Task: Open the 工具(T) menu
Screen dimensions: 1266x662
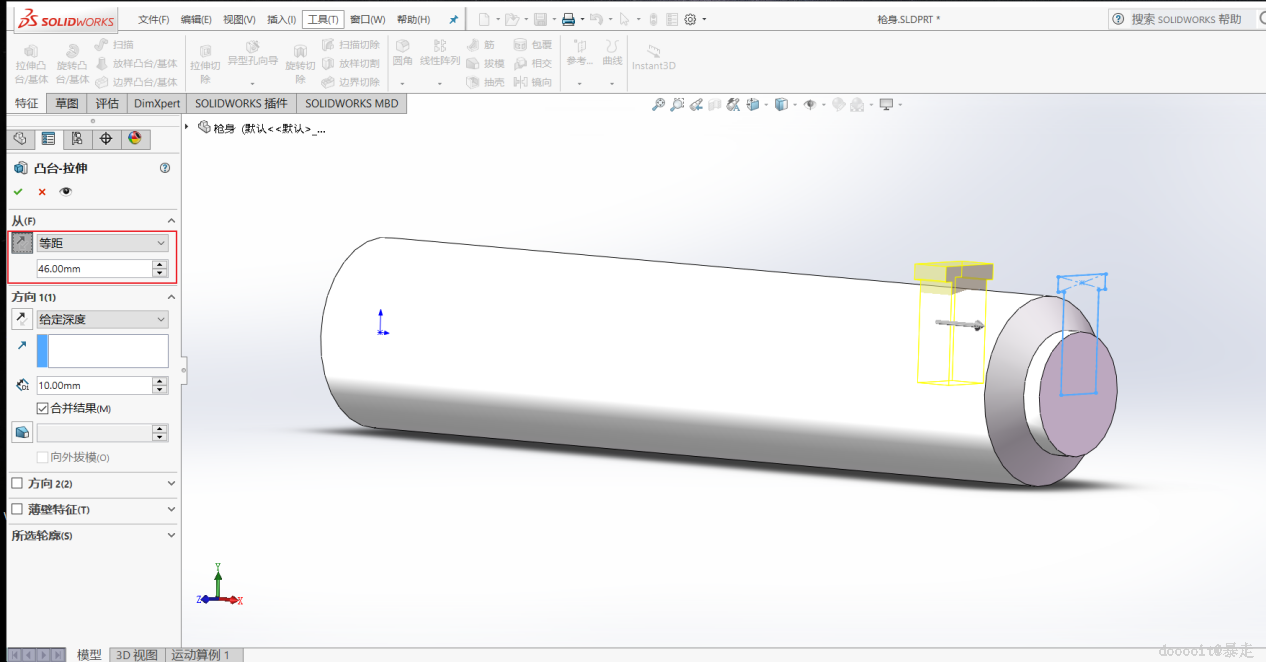Action: (x=323, y=19)
